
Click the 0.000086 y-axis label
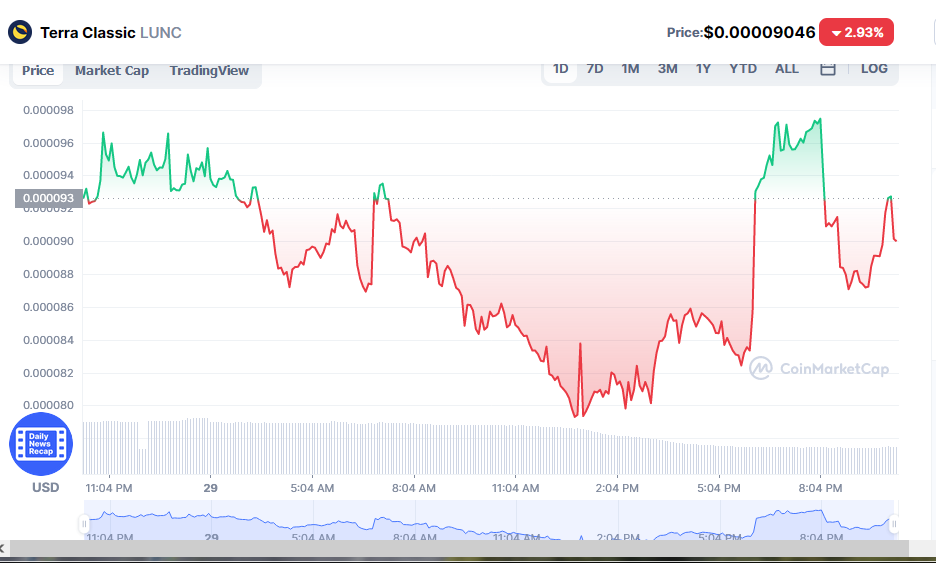point(48,307)
